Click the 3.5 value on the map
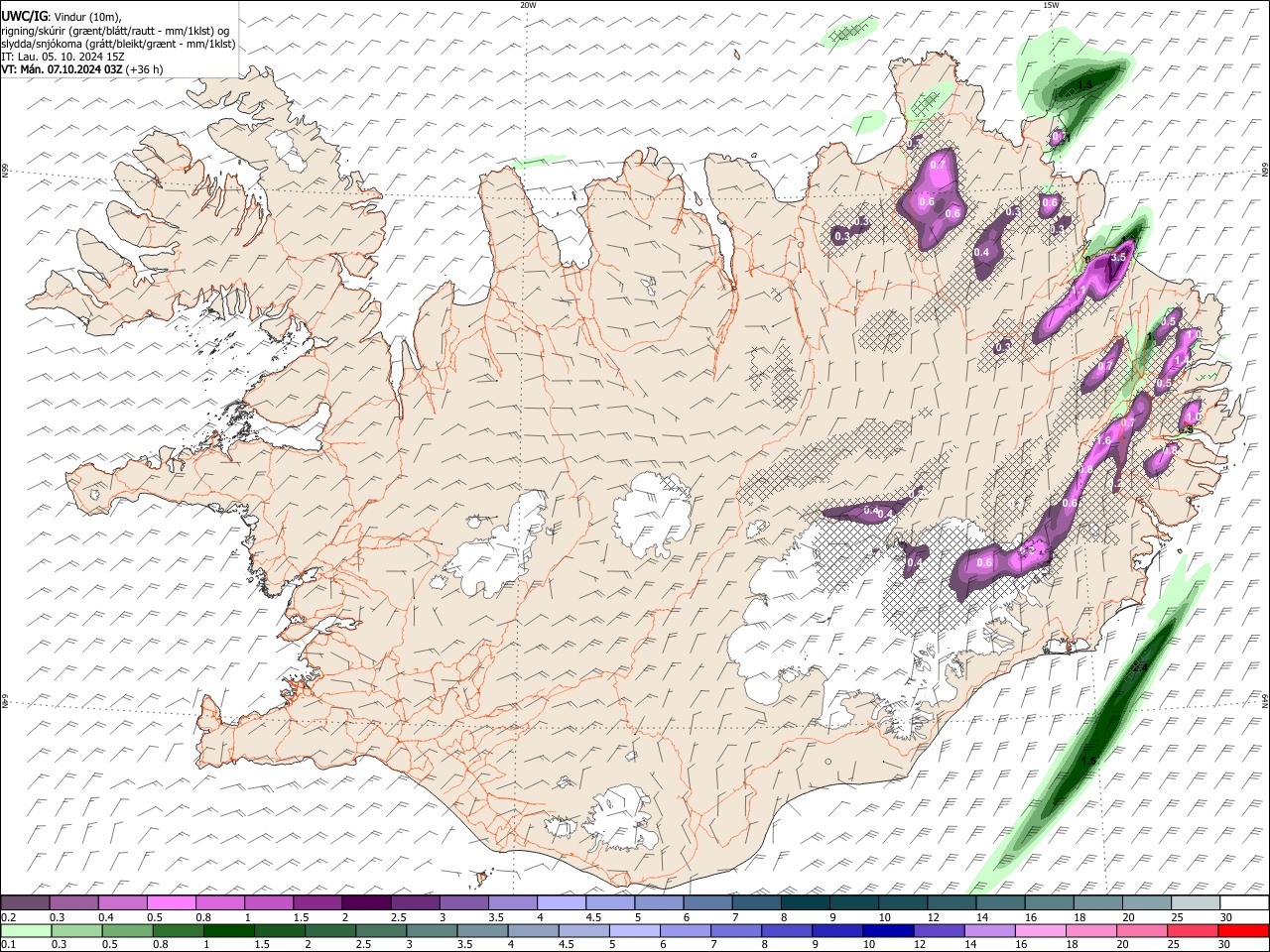 pyautogui.click(x=1119, y=257)
